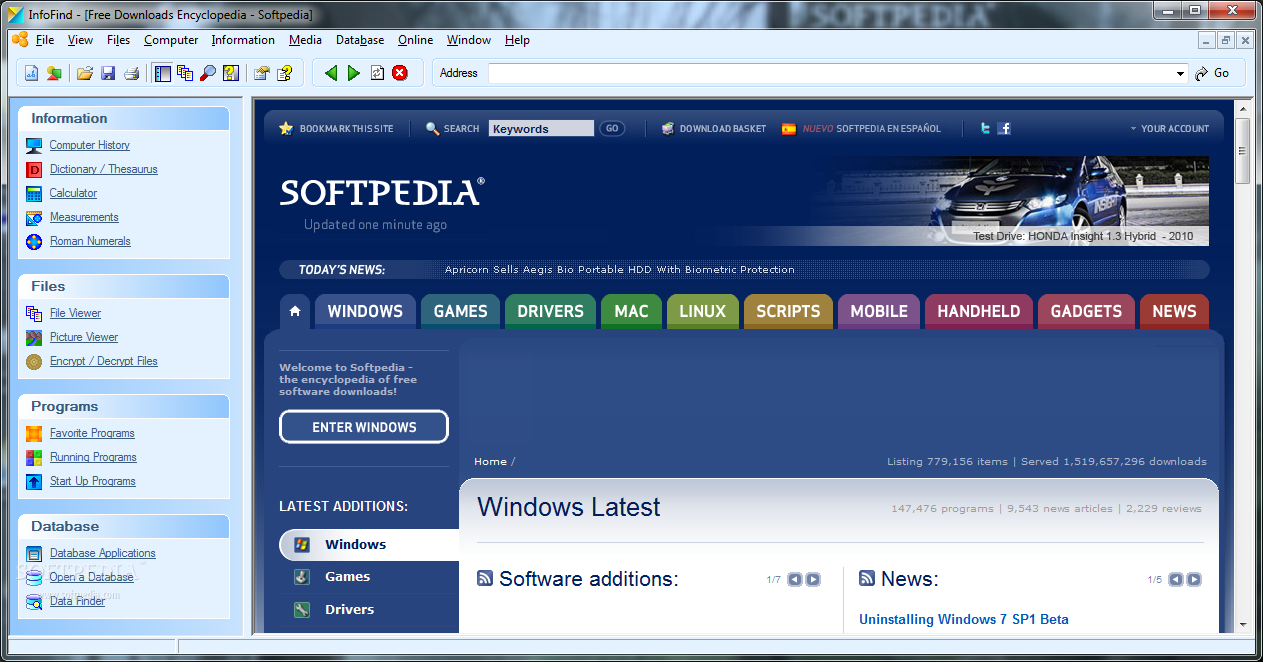The width and height of the screenshot is (1263, 662).
Task: Switch to the GADGETS tab
Action: click(1086, 311)
